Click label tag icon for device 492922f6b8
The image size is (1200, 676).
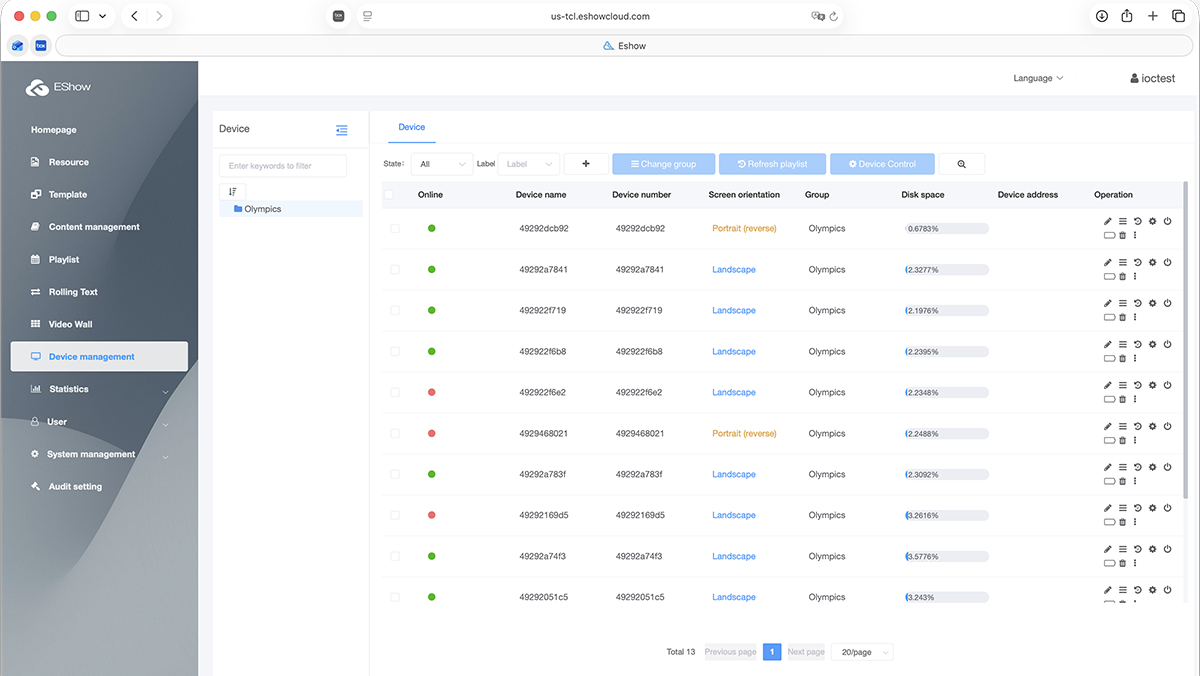pyautogui.click(x=1108, y=358)
